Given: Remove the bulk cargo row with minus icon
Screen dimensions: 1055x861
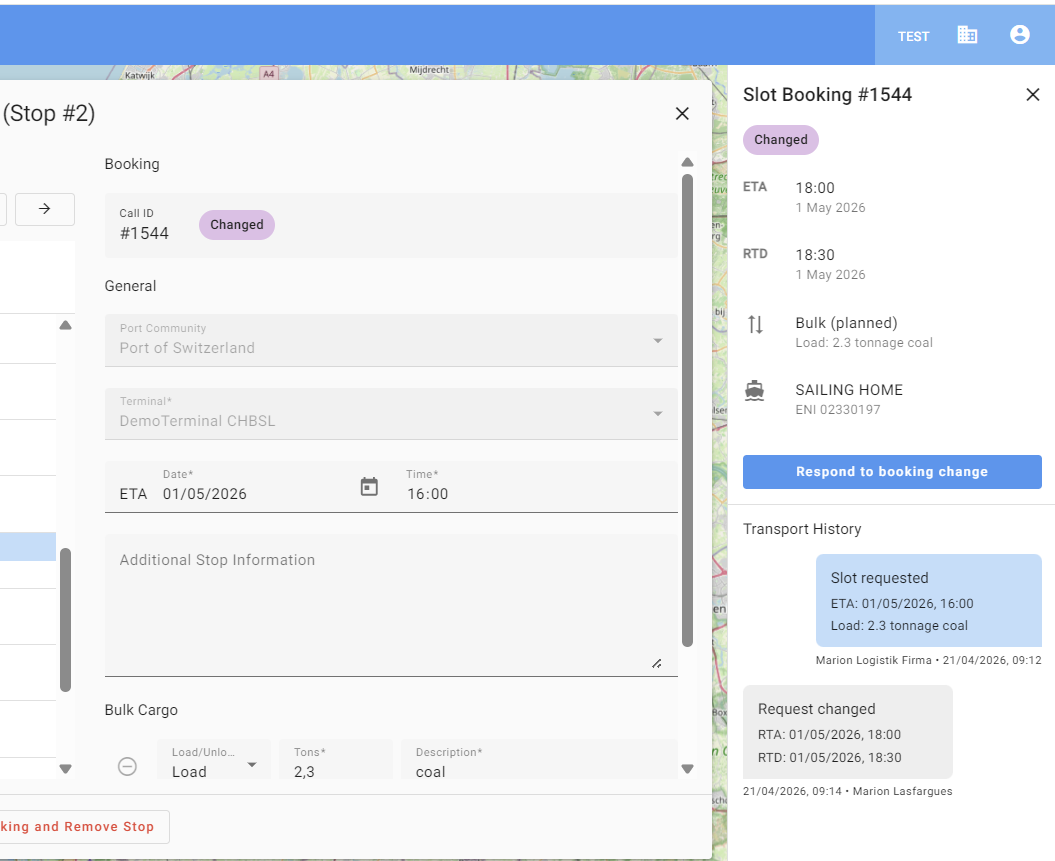Looking at the screenshot, I should point(128,766).
